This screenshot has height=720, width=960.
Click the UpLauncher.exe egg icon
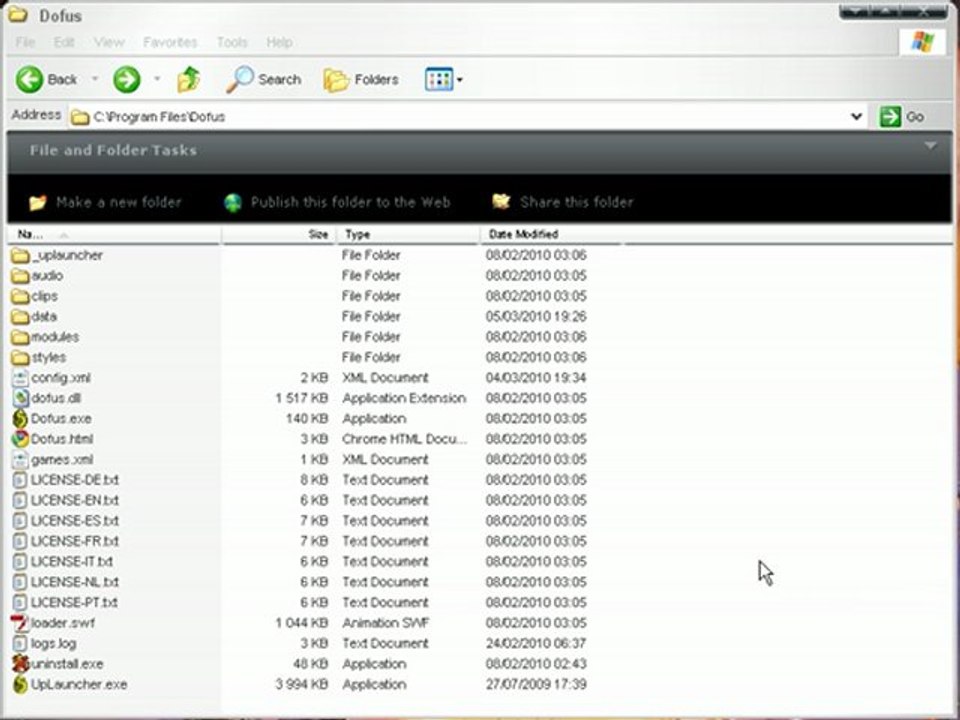coord(20,684)
